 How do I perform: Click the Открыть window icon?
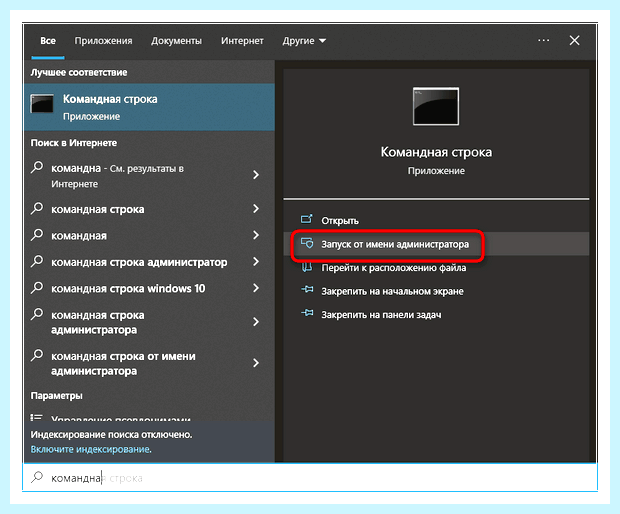coord(307,219)
